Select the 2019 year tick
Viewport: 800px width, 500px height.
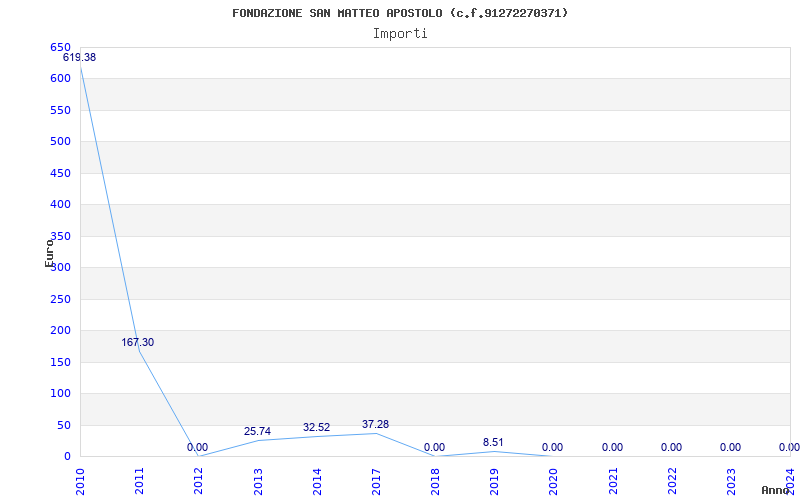[494, 480]
